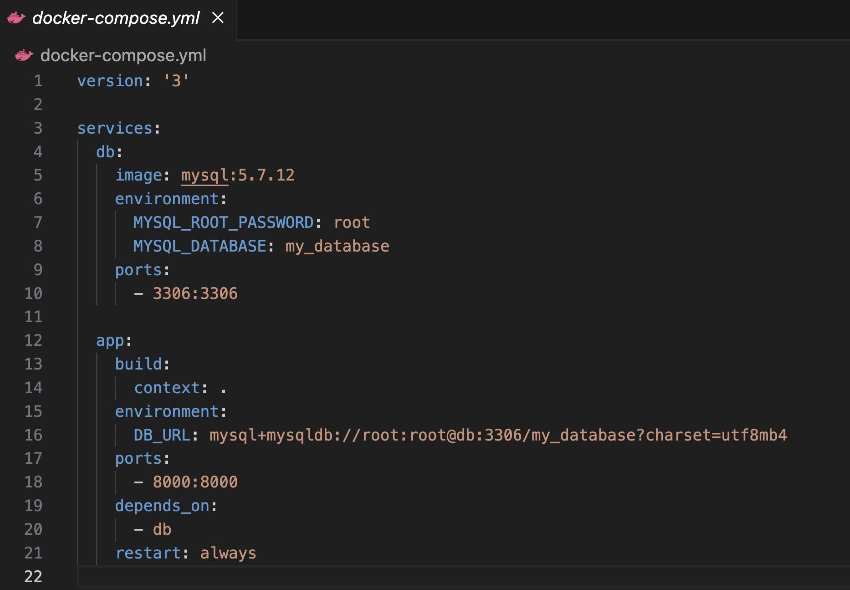The width and height of the screenshot is (850, 590).
Task: Click line number 16 in the gutter
Action: pyautogui.click(x=33, y=435)
